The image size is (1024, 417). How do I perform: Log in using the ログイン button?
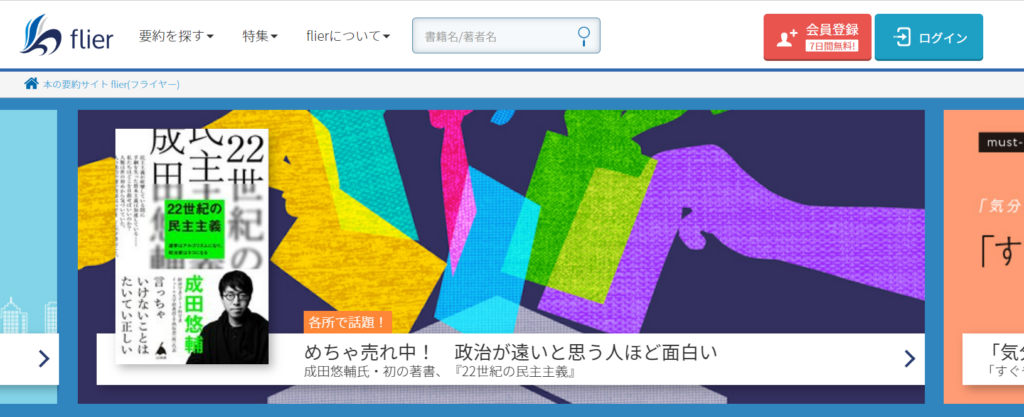coord(928,38)
